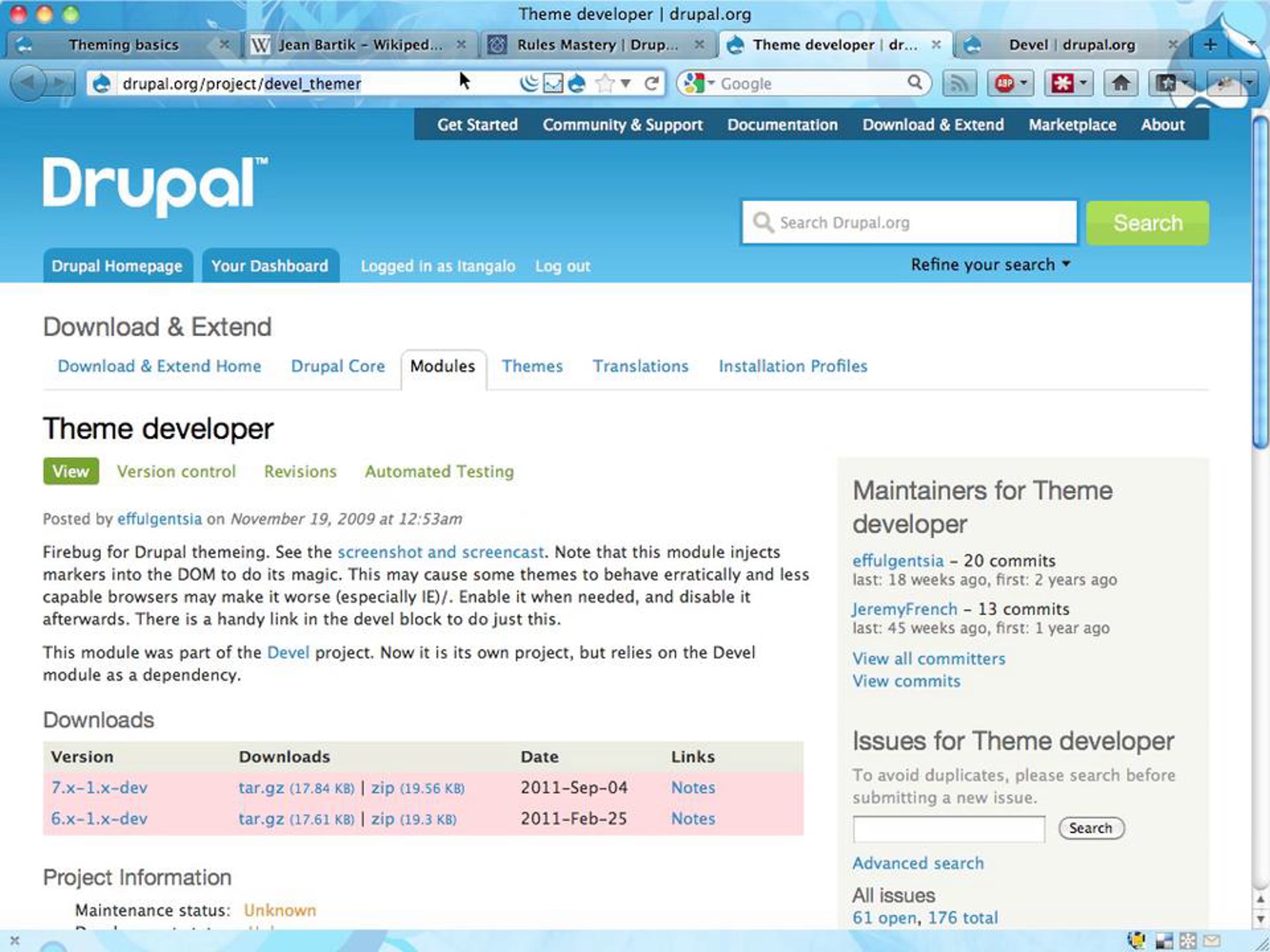This screenshot has width=1270, height=952.
Task: Click the page's vertical scrollbar thumb
Action: coord(1260,282)
